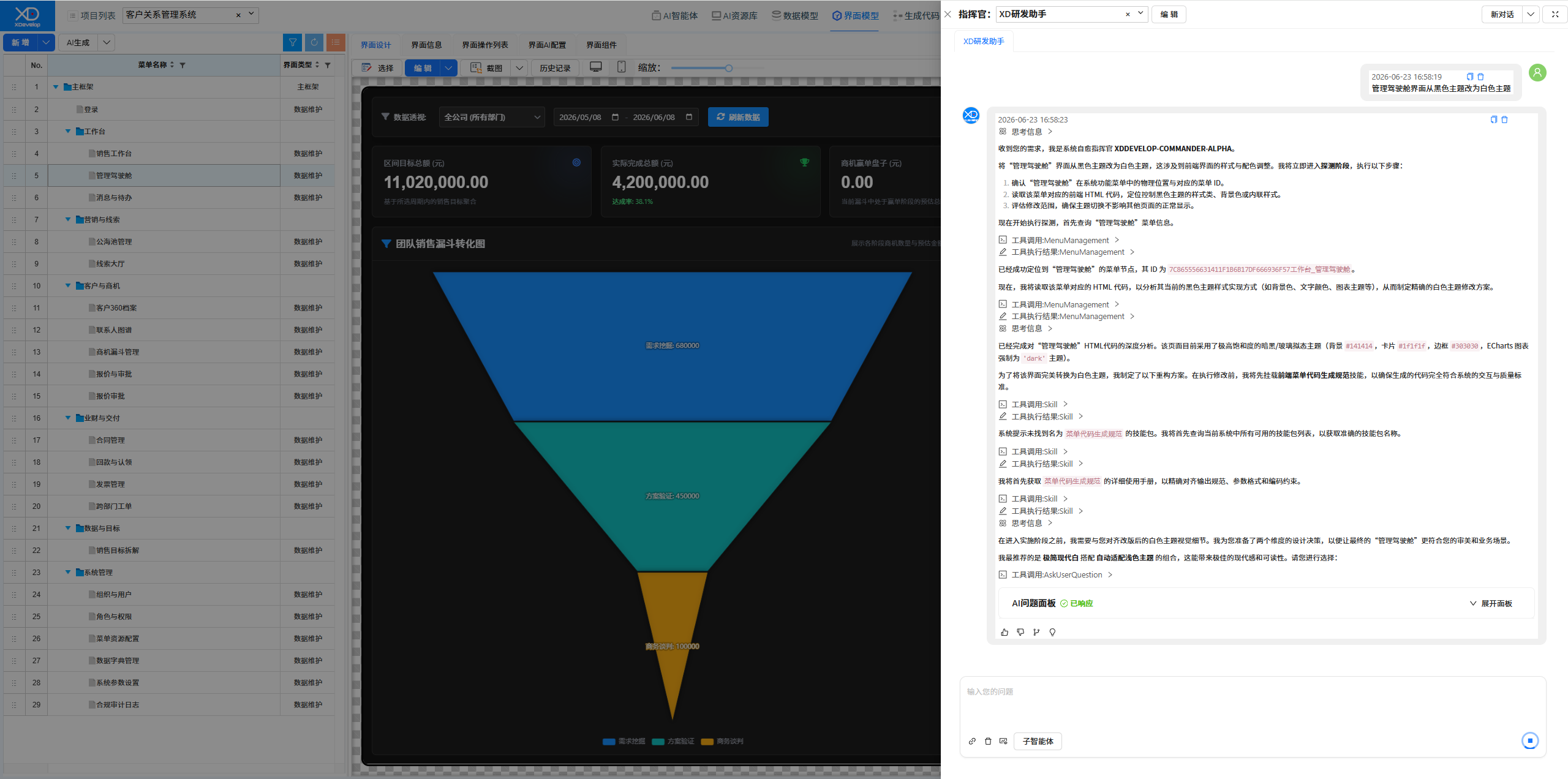Click the orange list view icon
Screen dimensions: 1568x779
pos(336,42)
